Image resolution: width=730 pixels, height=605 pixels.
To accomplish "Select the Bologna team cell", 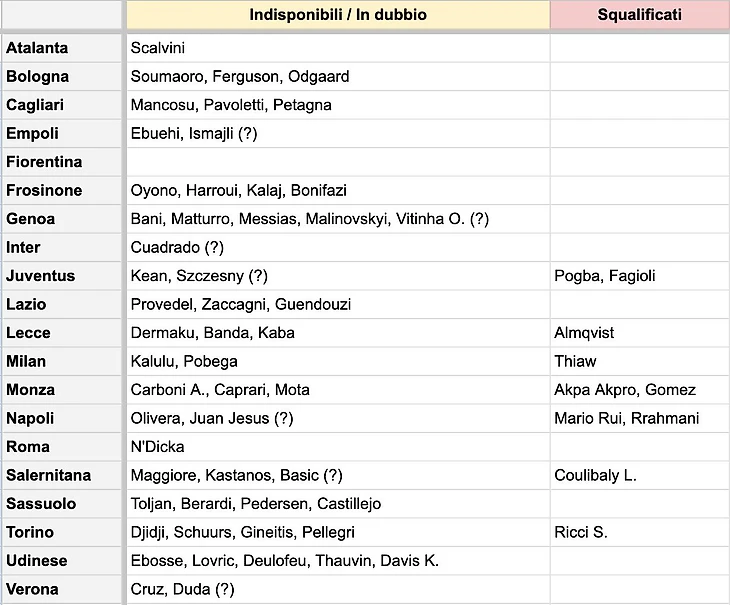I will [61, 76].
